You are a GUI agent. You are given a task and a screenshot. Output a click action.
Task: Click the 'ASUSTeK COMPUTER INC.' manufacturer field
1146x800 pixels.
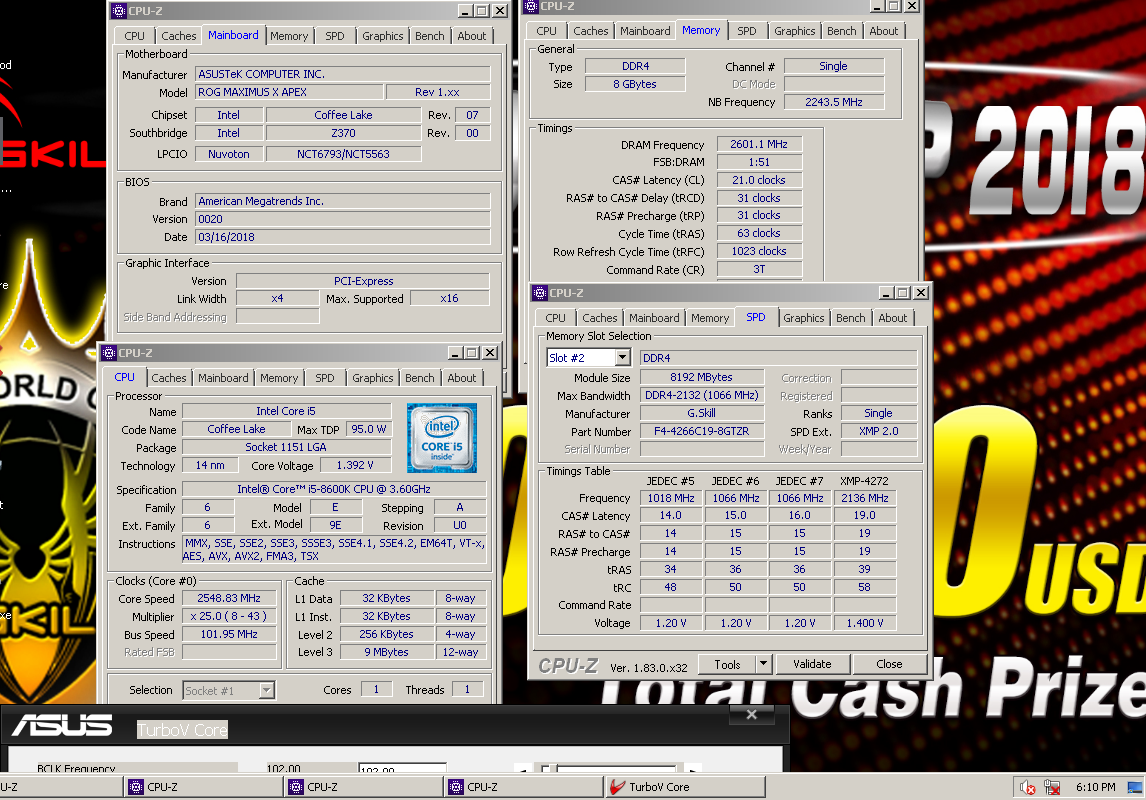[343, 74]
